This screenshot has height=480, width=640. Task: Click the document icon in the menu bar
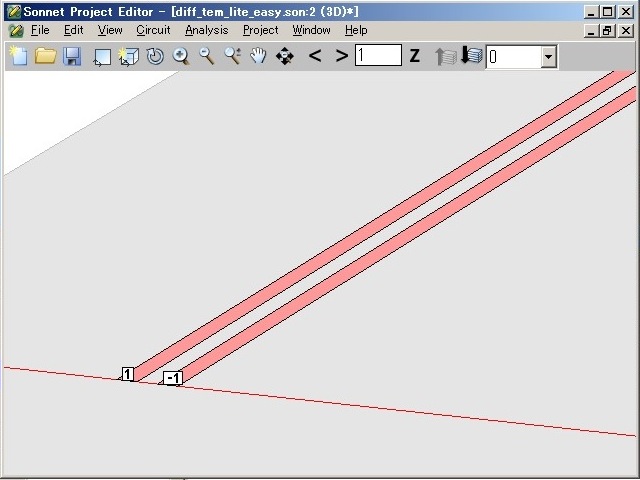(16, 31)
